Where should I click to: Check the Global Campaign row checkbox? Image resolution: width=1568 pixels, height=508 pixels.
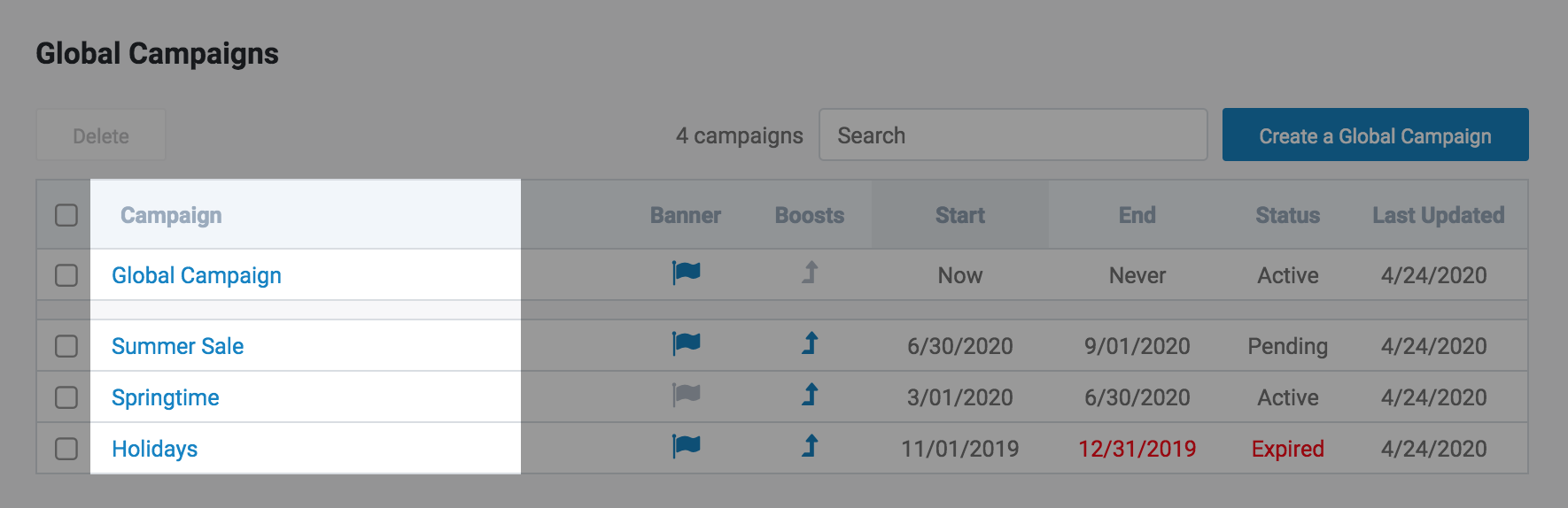point(66,275)
